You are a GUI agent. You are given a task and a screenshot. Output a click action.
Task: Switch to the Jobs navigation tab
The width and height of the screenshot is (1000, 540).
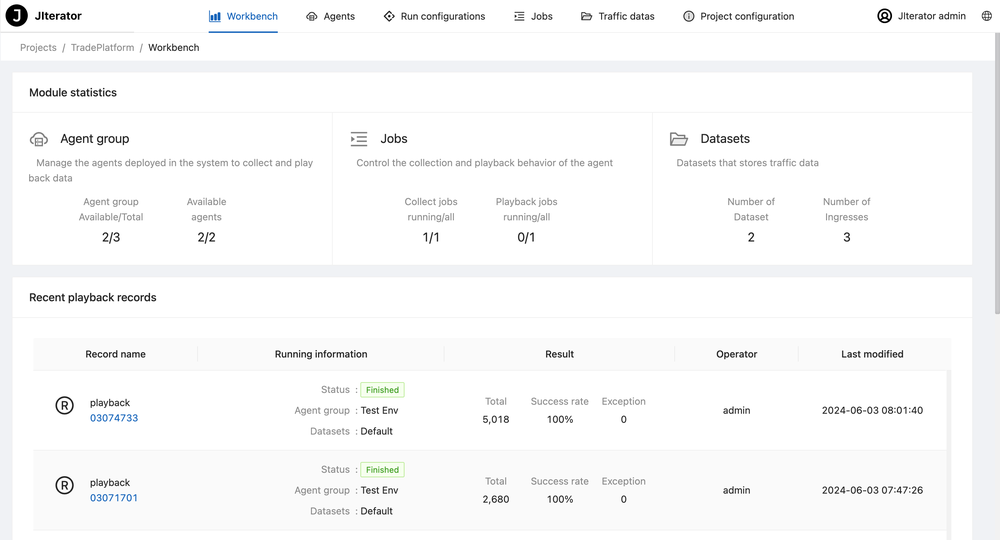tap(533, 16)
